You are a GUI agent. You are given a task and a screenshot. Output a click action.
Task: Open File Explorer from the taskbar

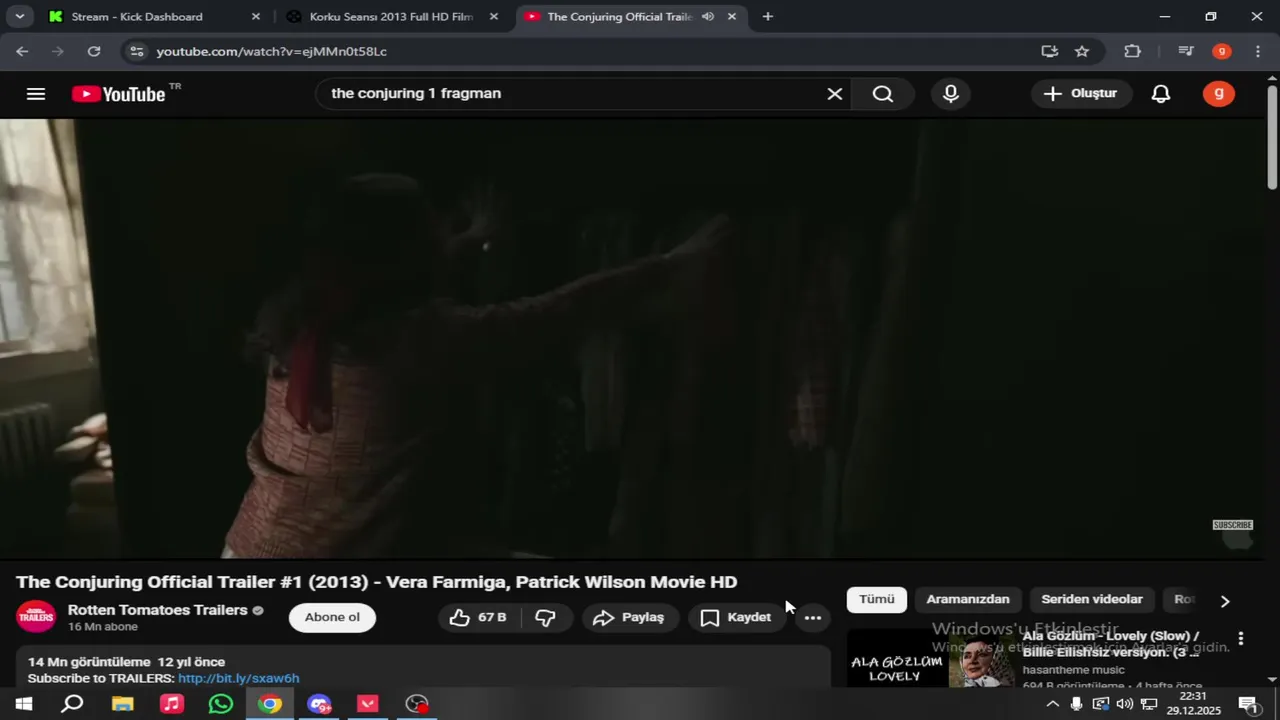coord(122,704)
